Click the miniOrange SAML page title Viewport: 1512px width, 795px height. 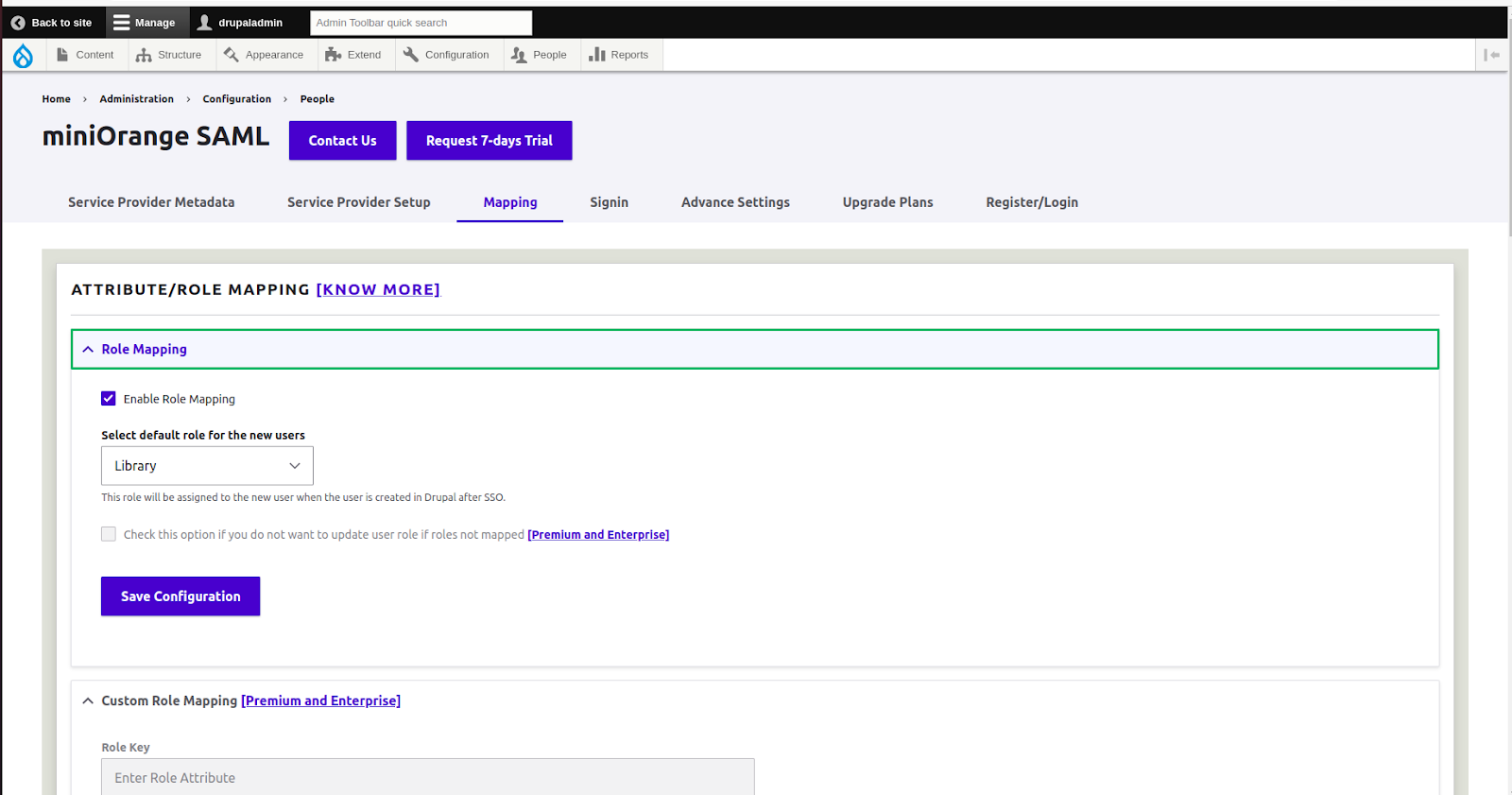pyautogui.click(x=156, y=137)
